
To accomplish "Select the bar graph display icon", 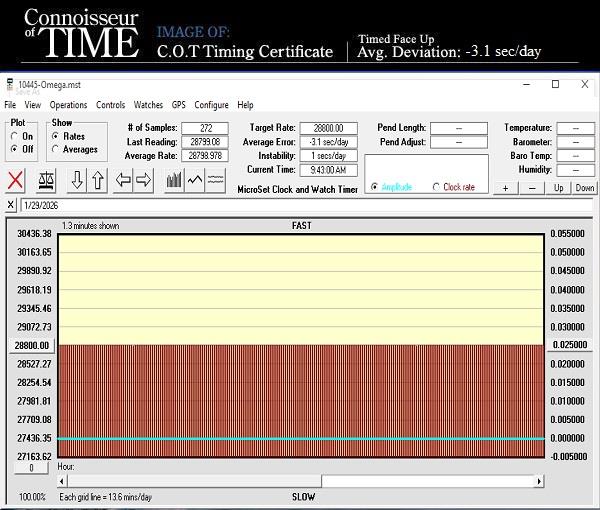I will coord(174,181).
